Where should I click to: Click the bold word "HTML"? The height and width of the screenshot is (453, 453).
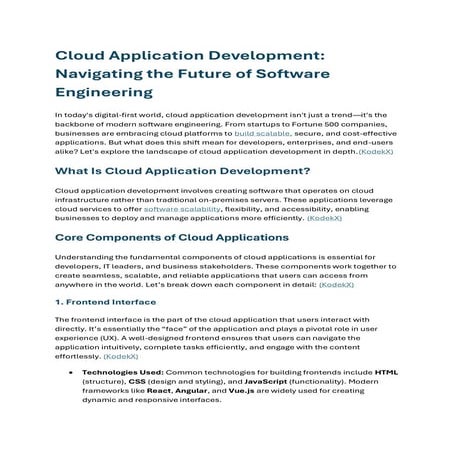pyautogui.click(x=386, y=372)
